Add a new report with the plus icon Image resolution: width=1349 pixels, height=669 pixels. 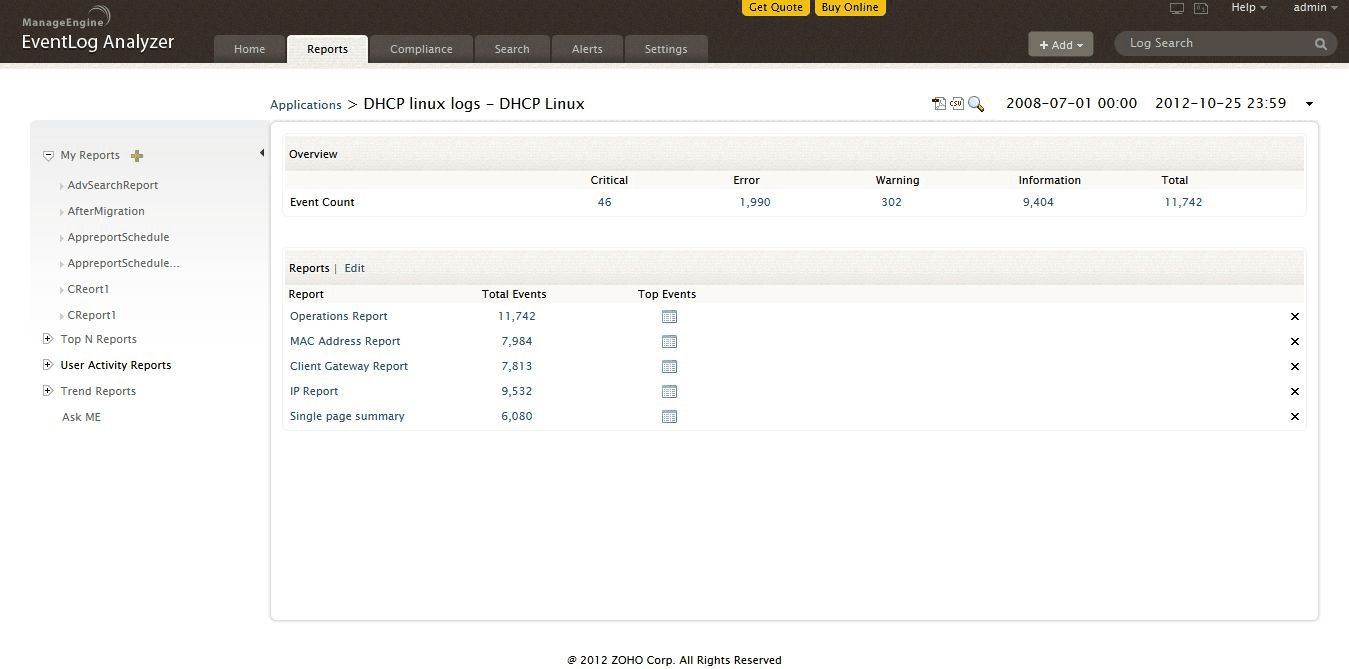138,156
